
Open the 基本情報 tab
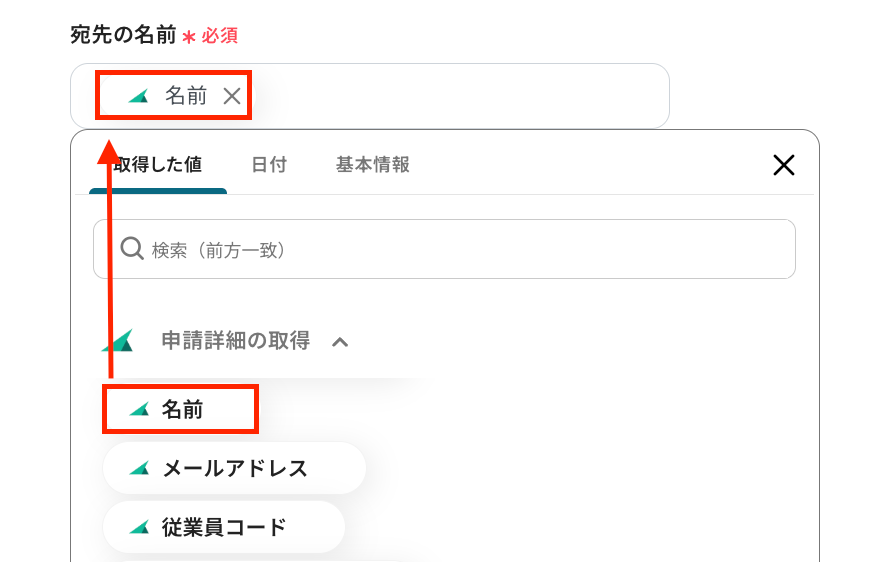point(373,165)
